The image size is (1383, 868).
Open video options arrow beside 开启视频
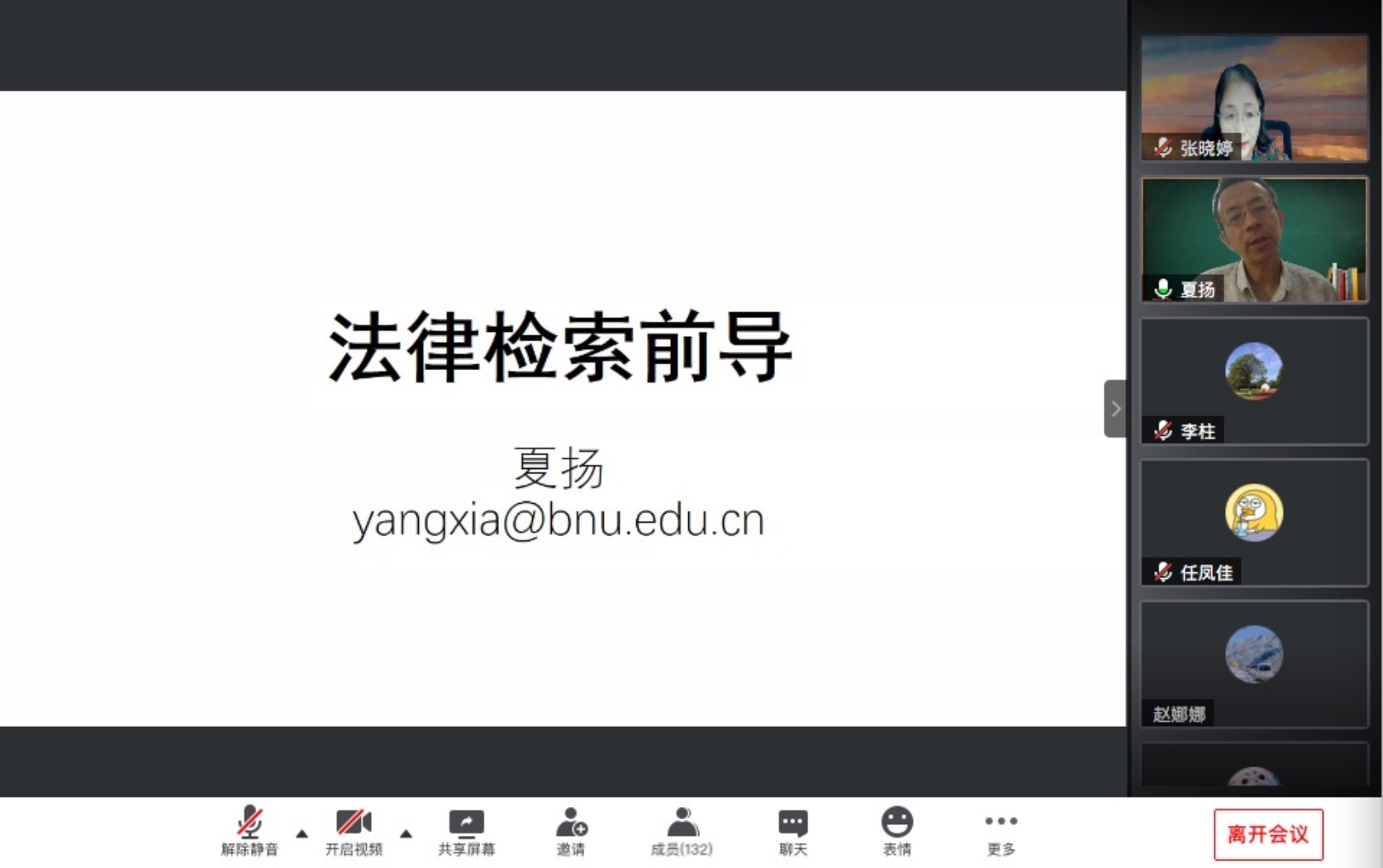(x=406, y=834)
